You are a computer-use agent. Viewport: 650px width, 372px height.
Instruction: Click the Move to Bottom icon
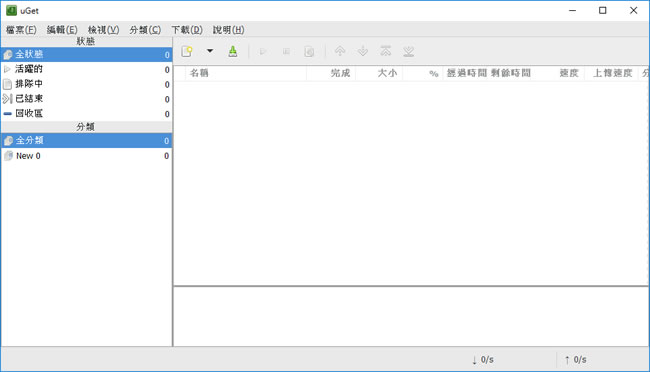pyautogui.click(x=409, y=51)
